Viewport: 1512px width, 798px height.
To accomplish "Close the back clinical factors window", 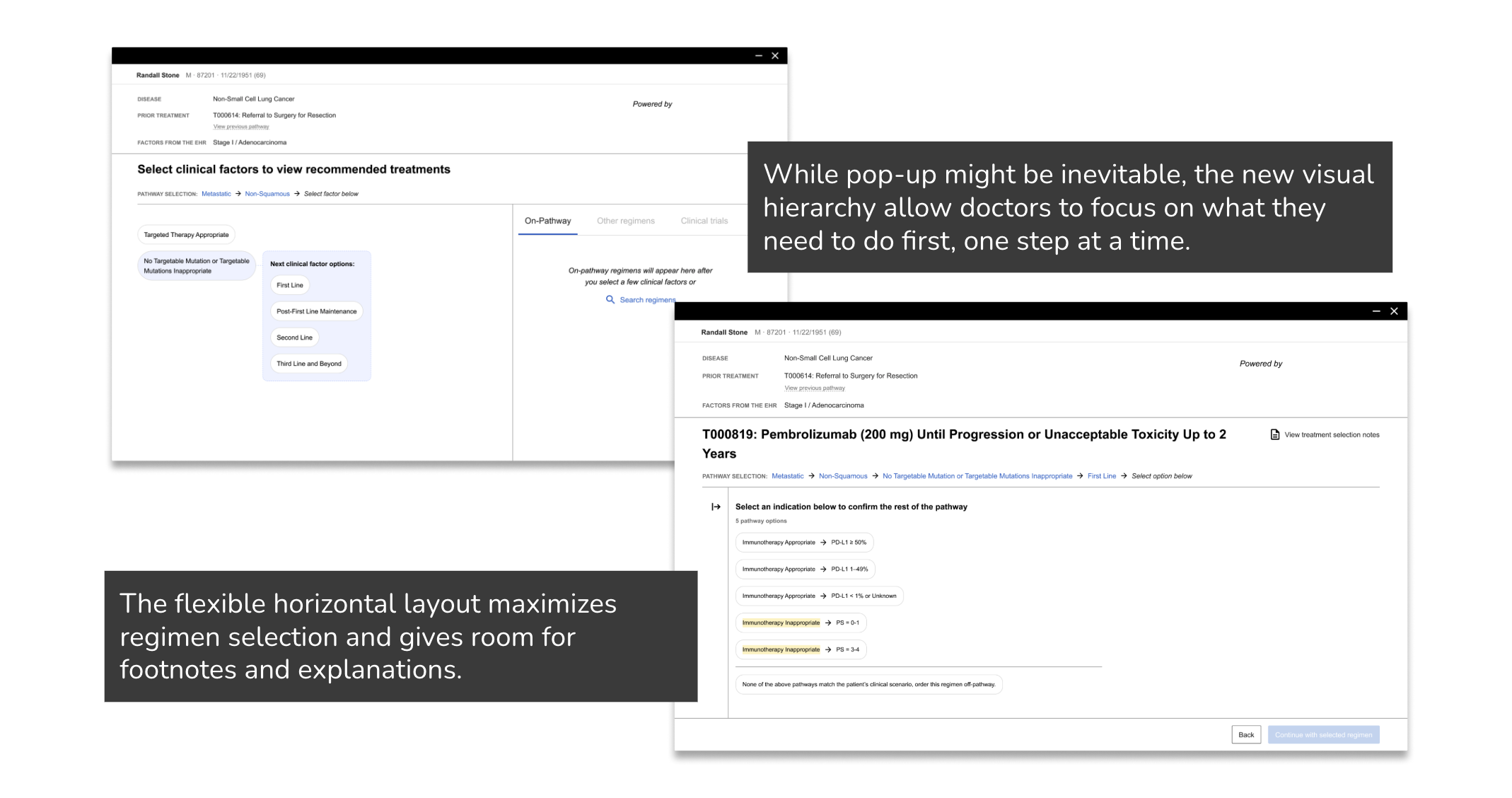I will click(775, 56).
